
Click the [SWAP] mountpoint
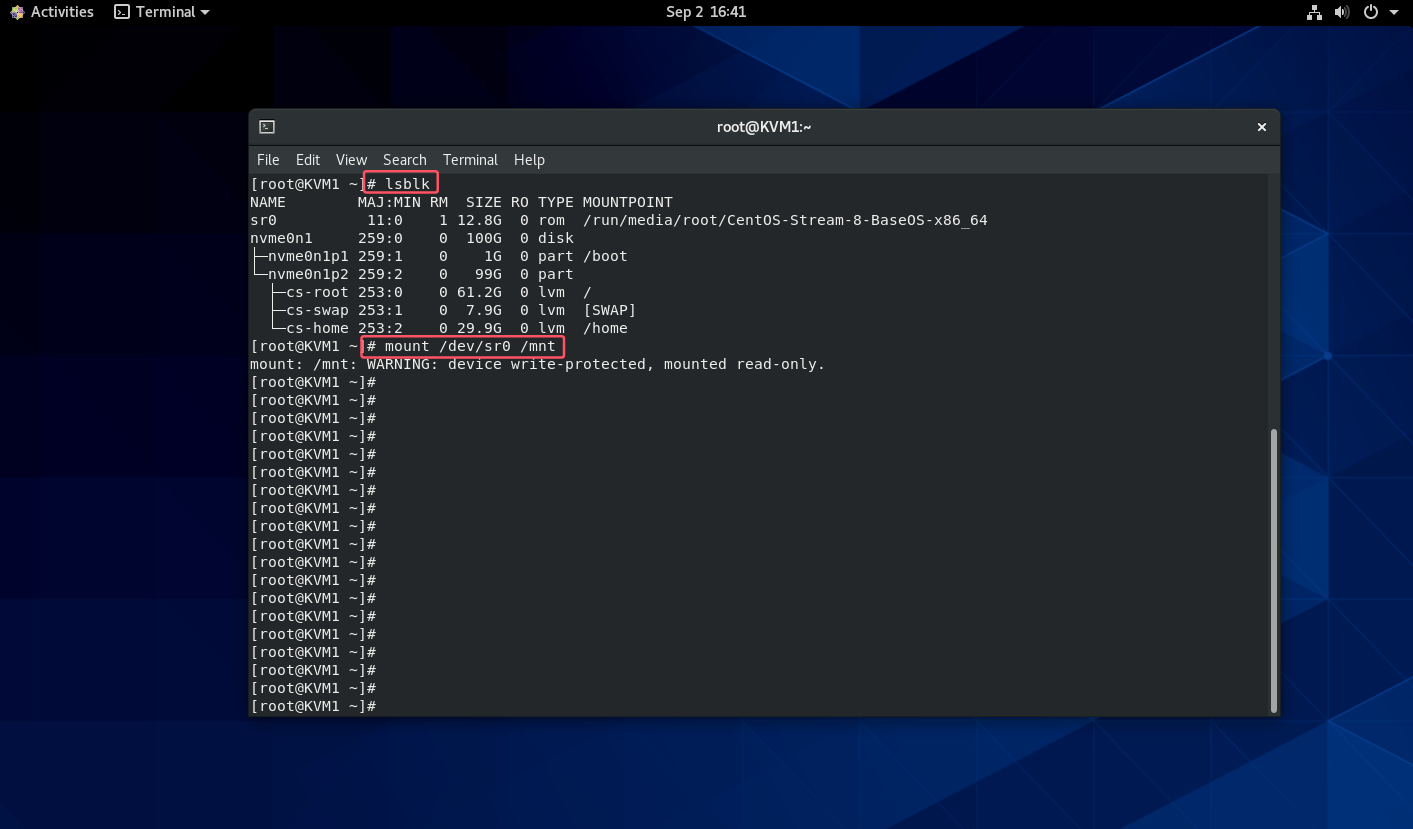click(610, 310)
